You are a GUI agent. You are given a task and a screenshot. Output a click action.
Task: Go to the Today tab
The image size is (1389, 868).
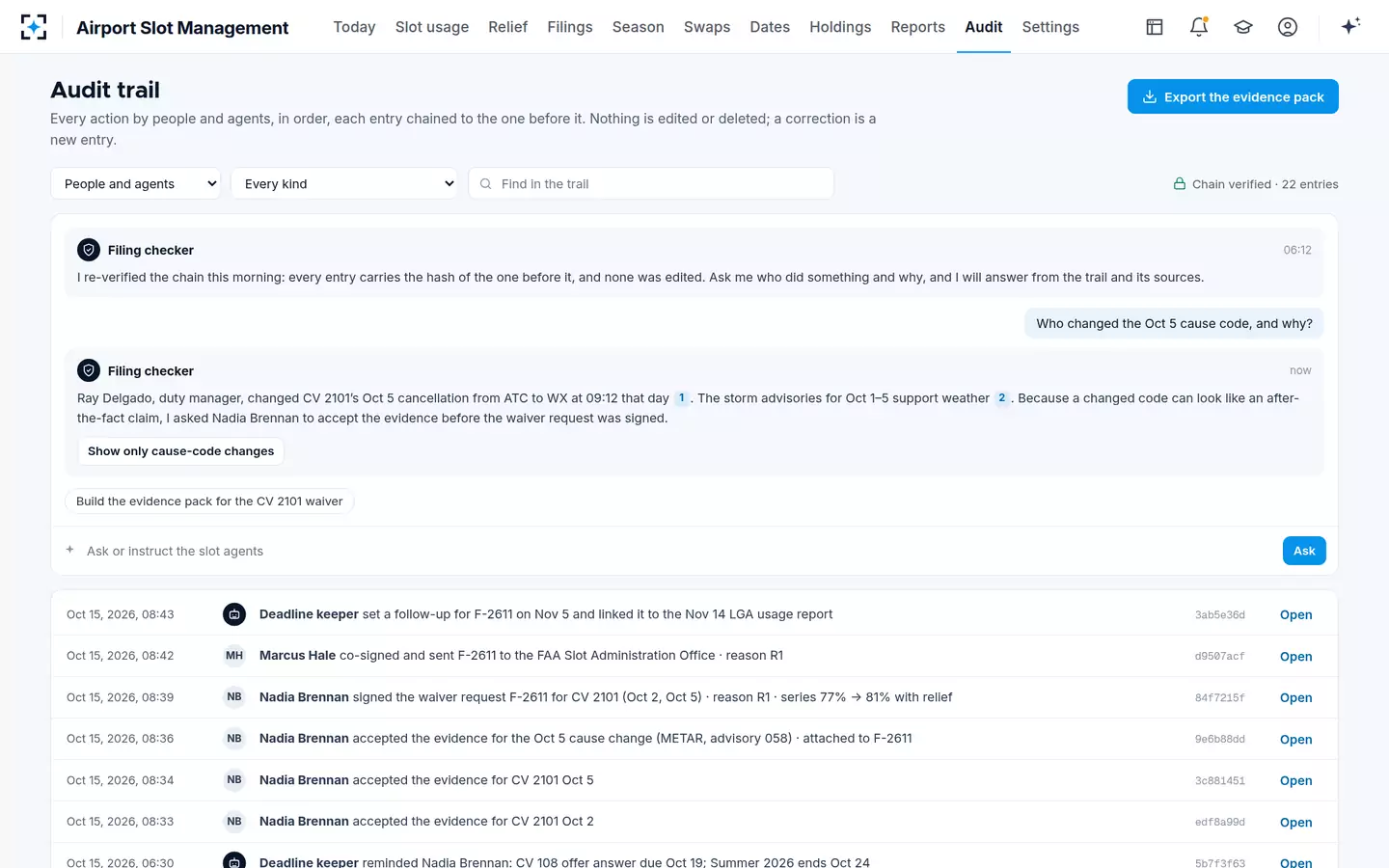(x=354, y=27)
